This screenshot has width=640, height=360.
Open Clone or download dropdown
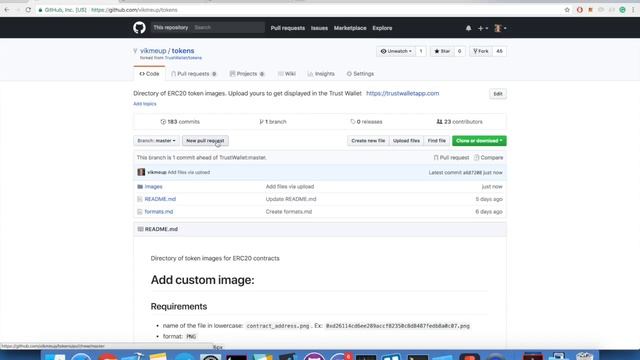(x=479, y=141)
